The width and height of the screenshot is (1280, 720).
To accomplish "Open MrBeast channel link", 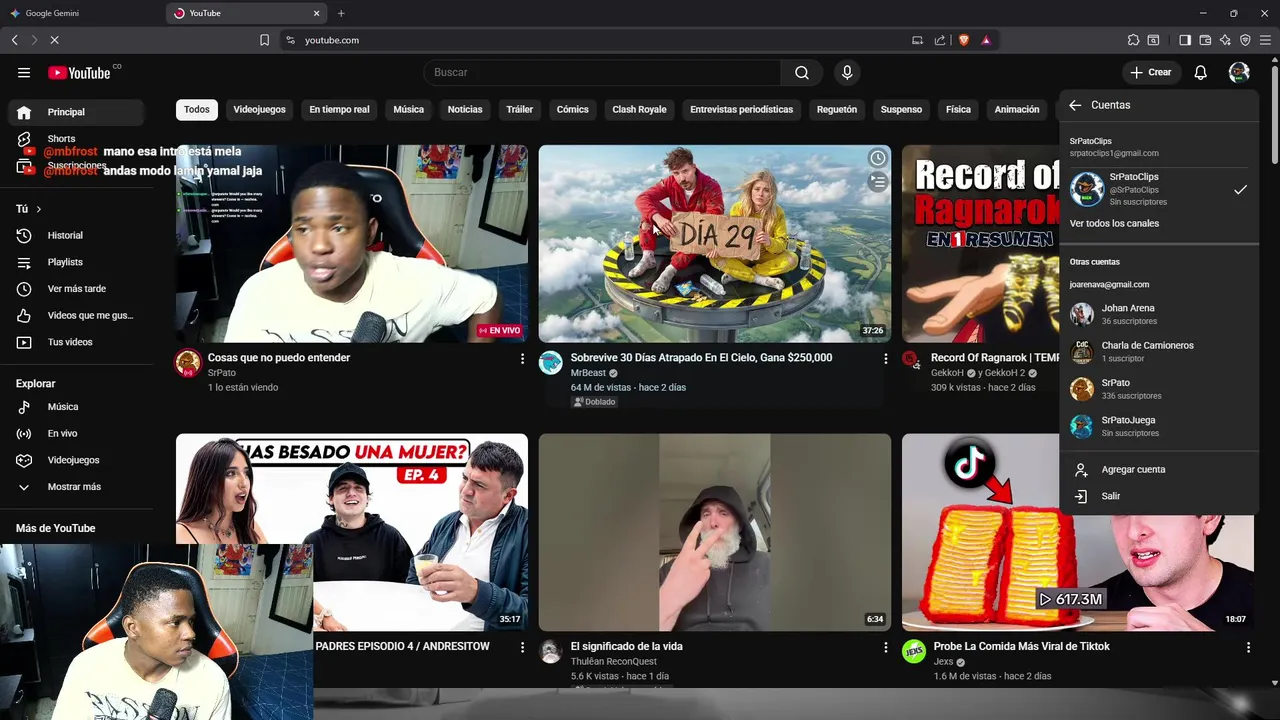I will click(x=588, y=373).
